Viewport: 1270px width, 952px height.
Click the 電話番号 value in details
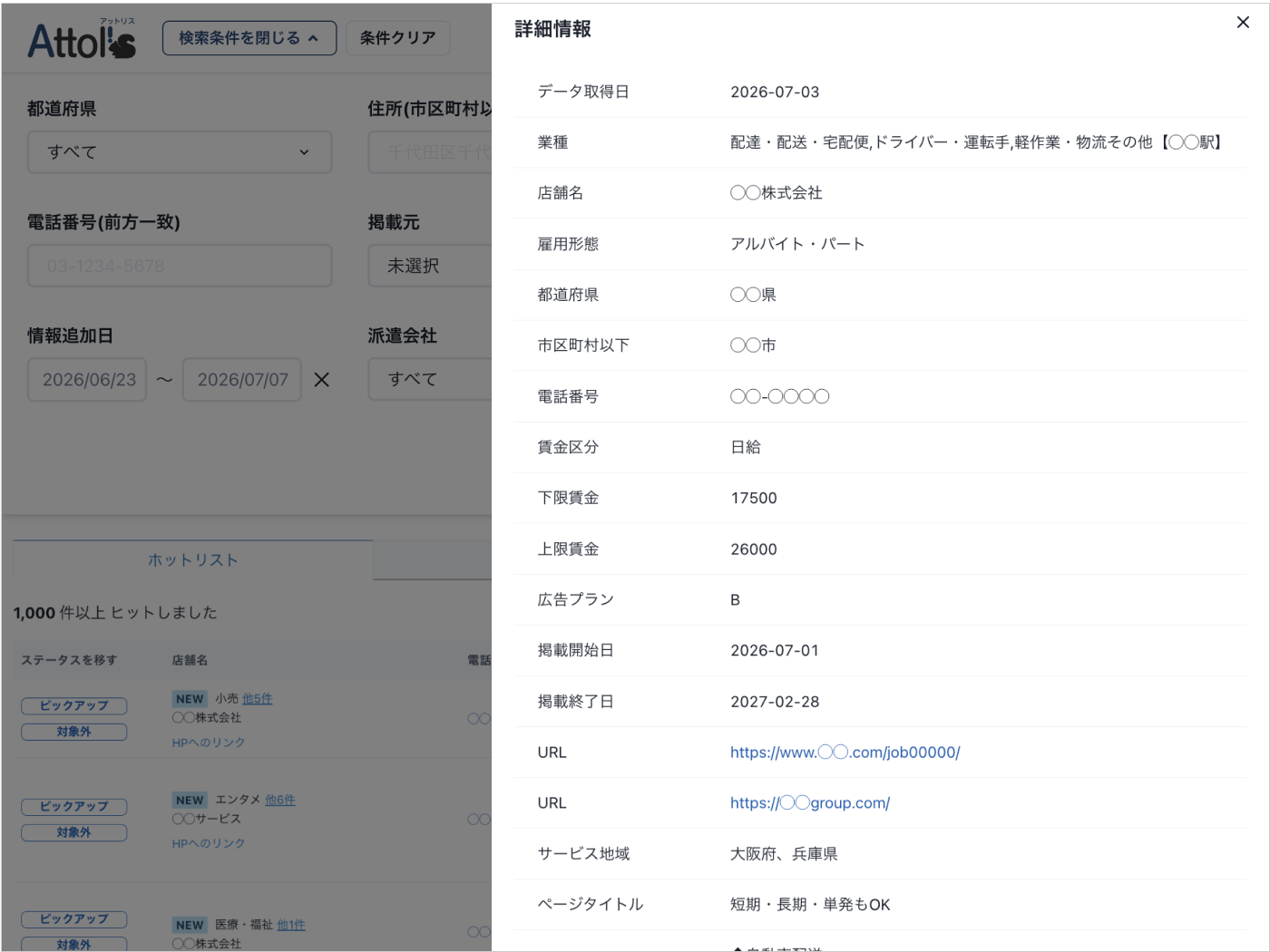(x=779, y=396)
